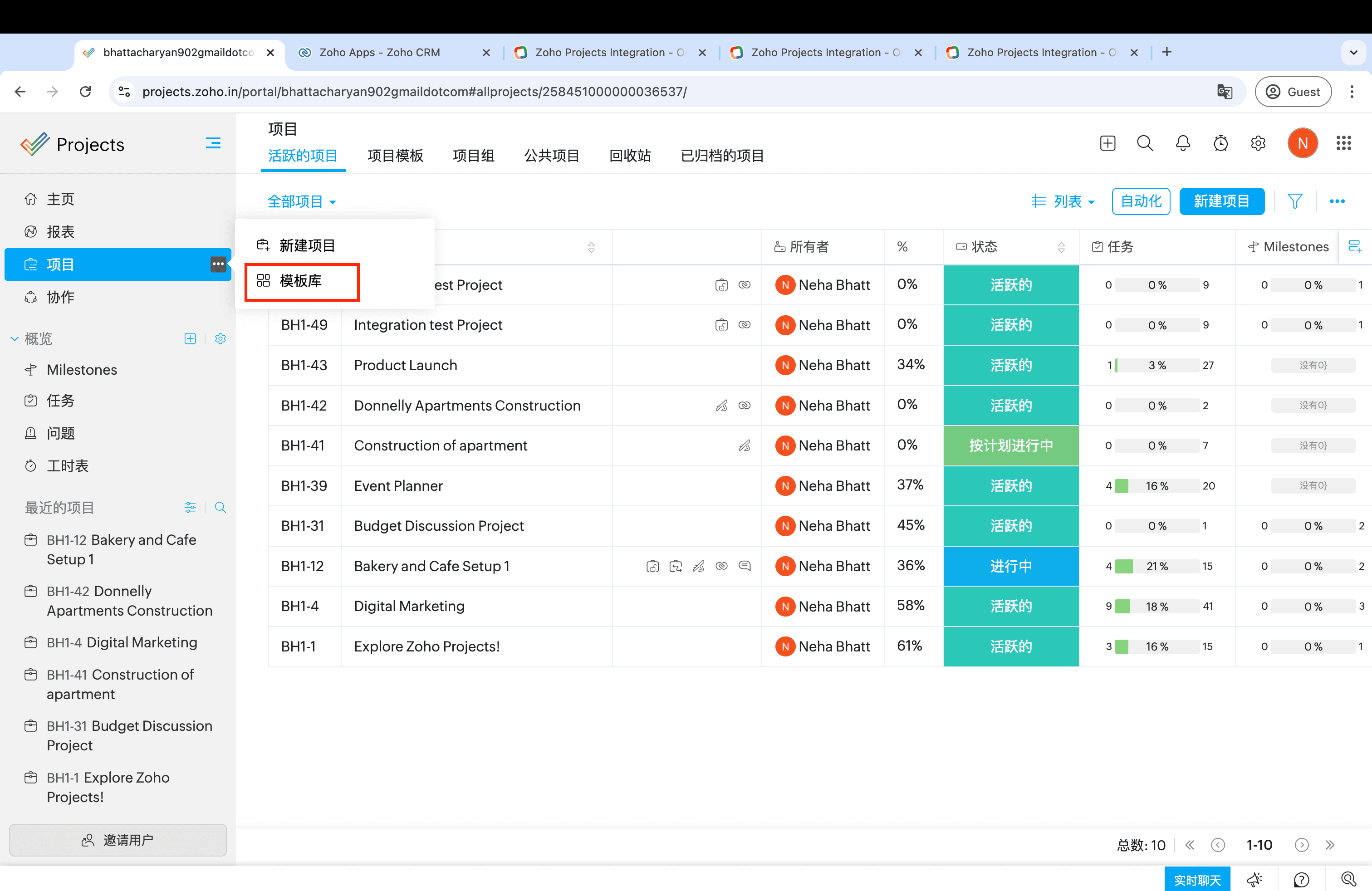Click the timer clock icon in header
The width and height of the screenshot is (1372, 891).
[x=1220, y=143]
